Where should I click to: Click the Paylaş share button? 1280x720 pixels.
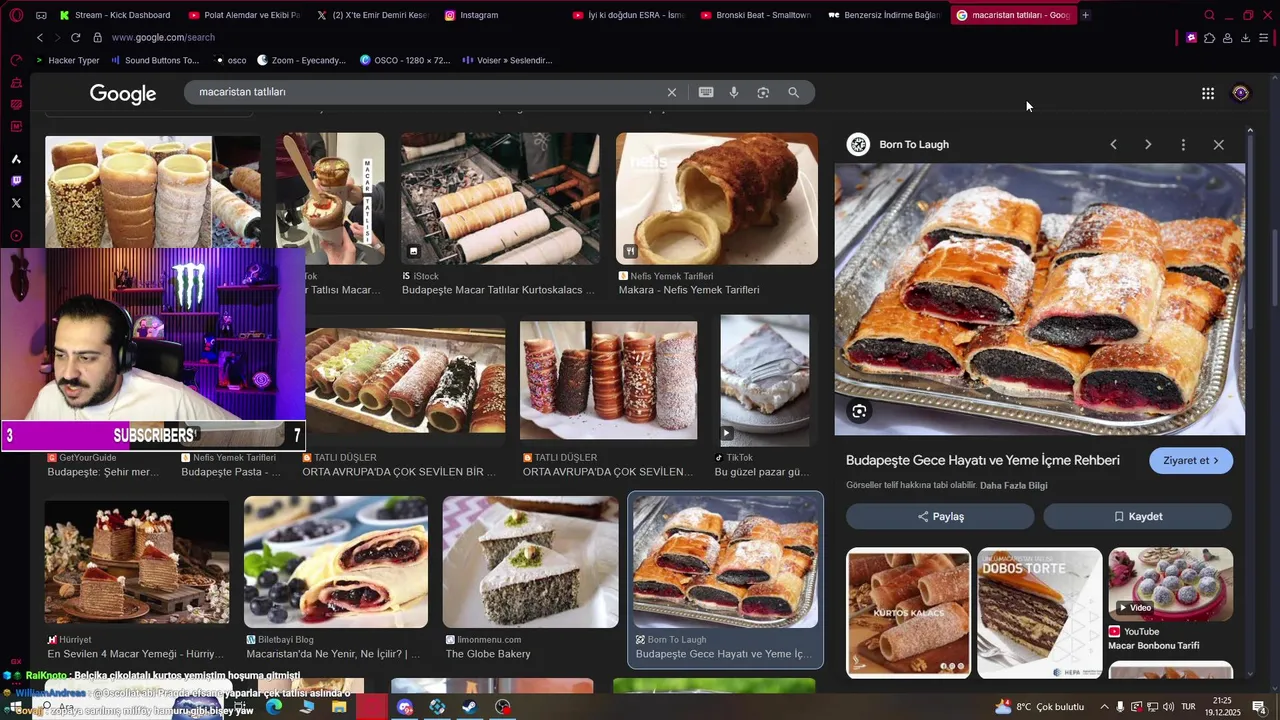click(940, 516)
